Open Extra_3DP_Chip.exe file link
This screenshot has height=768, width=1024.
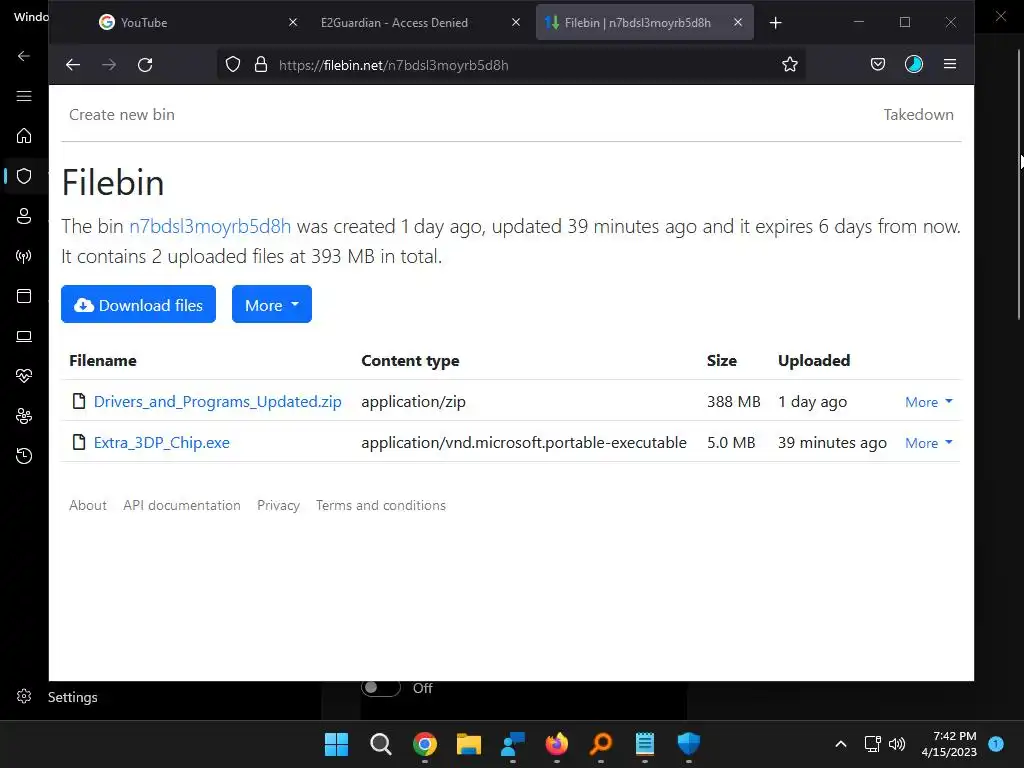click(161, 443)
